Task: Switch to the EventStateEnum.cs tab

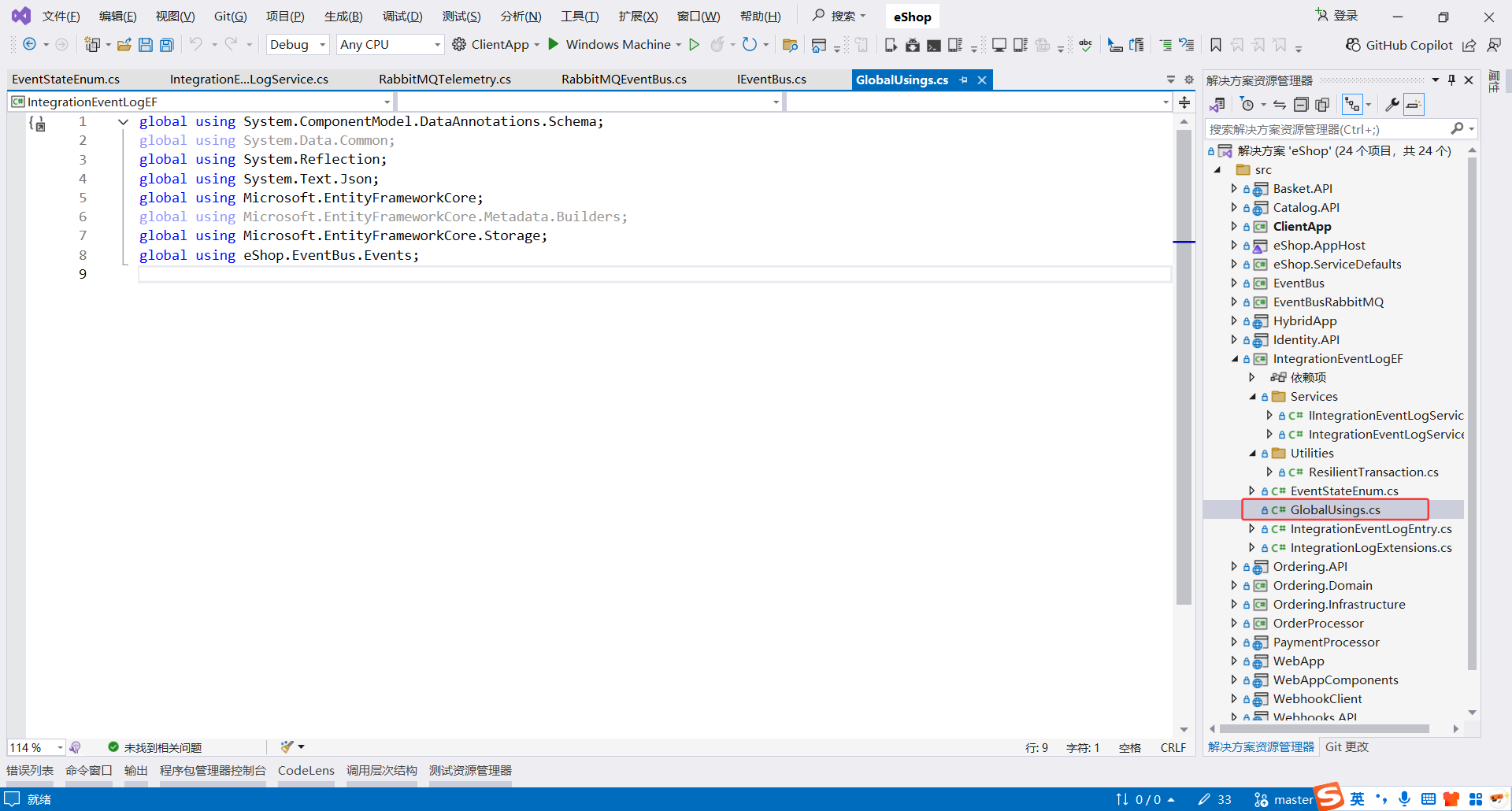Action: coord(66,80)
